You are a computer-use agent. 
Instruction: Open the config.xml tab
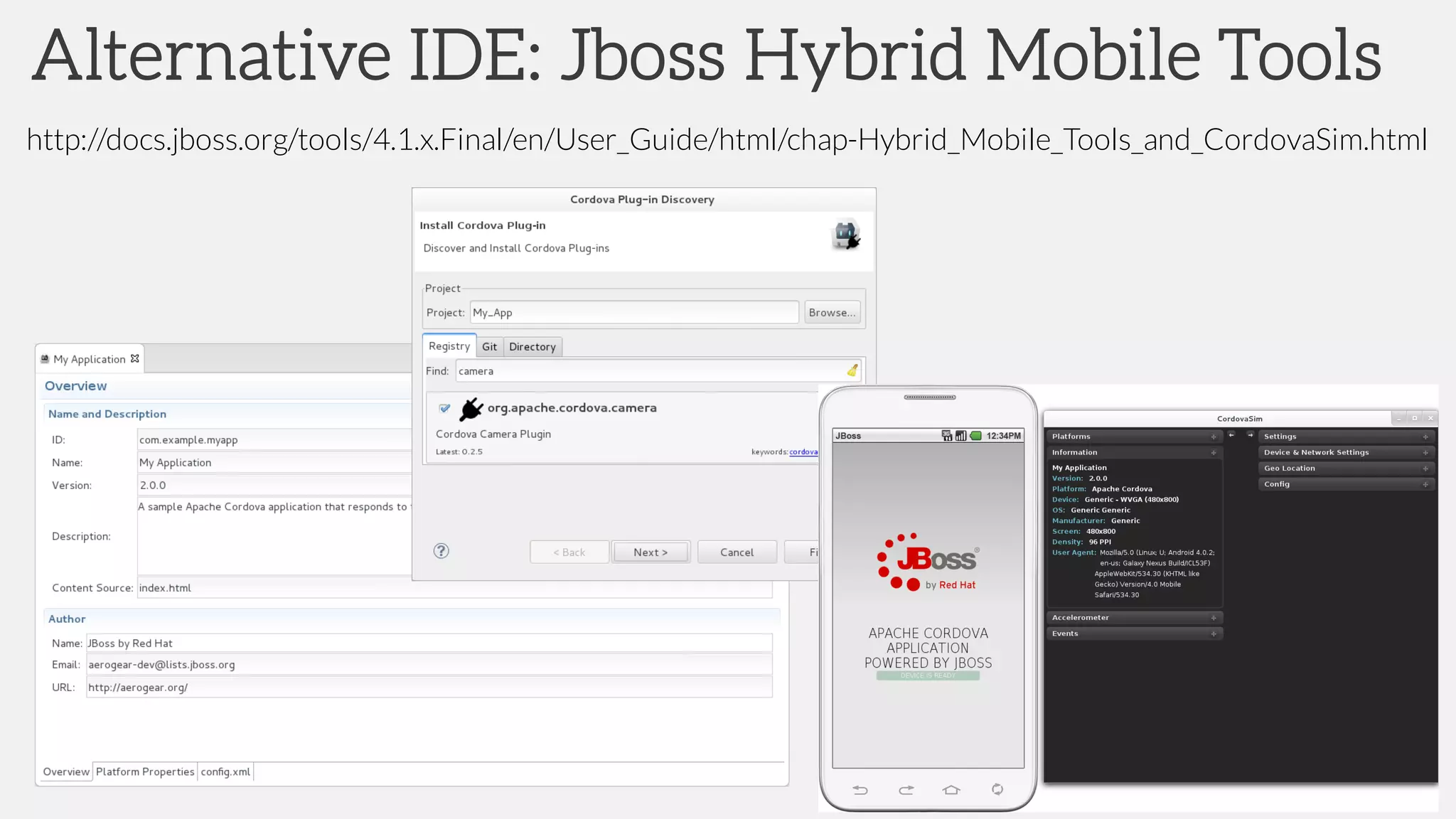(x=225, y=771)
